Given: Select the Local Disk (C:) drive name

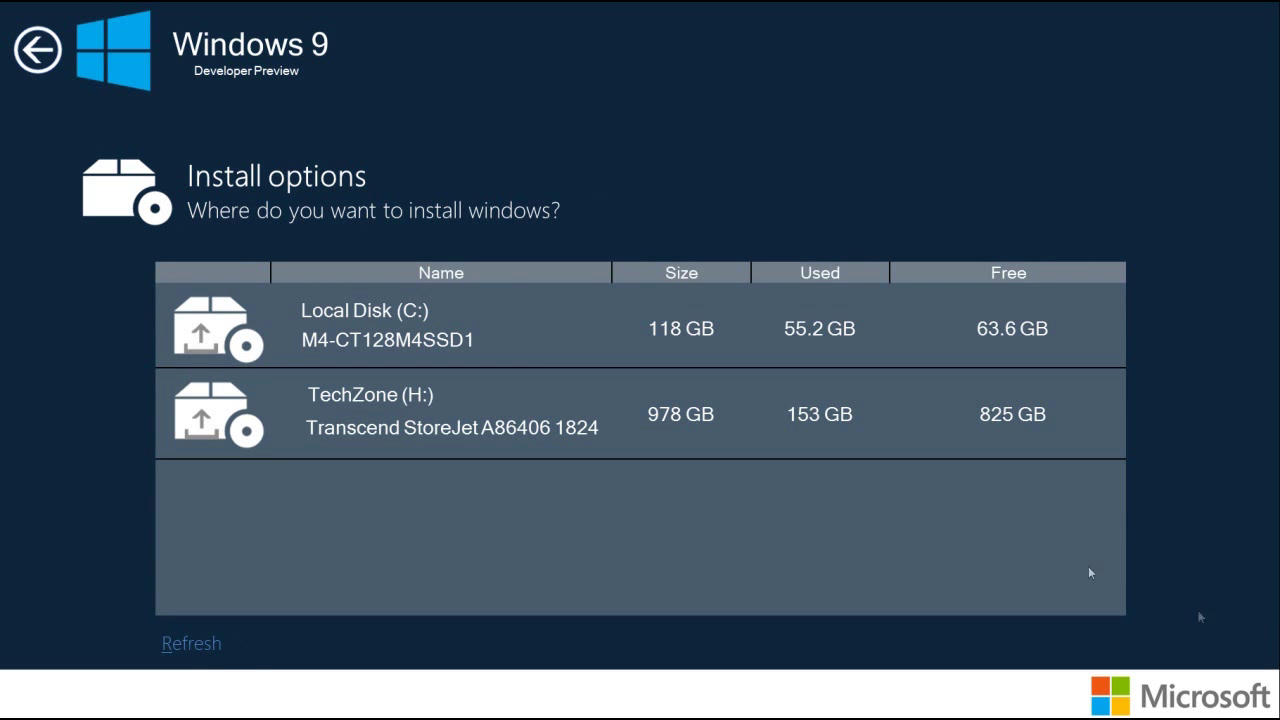Looking at the screenshot, I should (365, 311).
